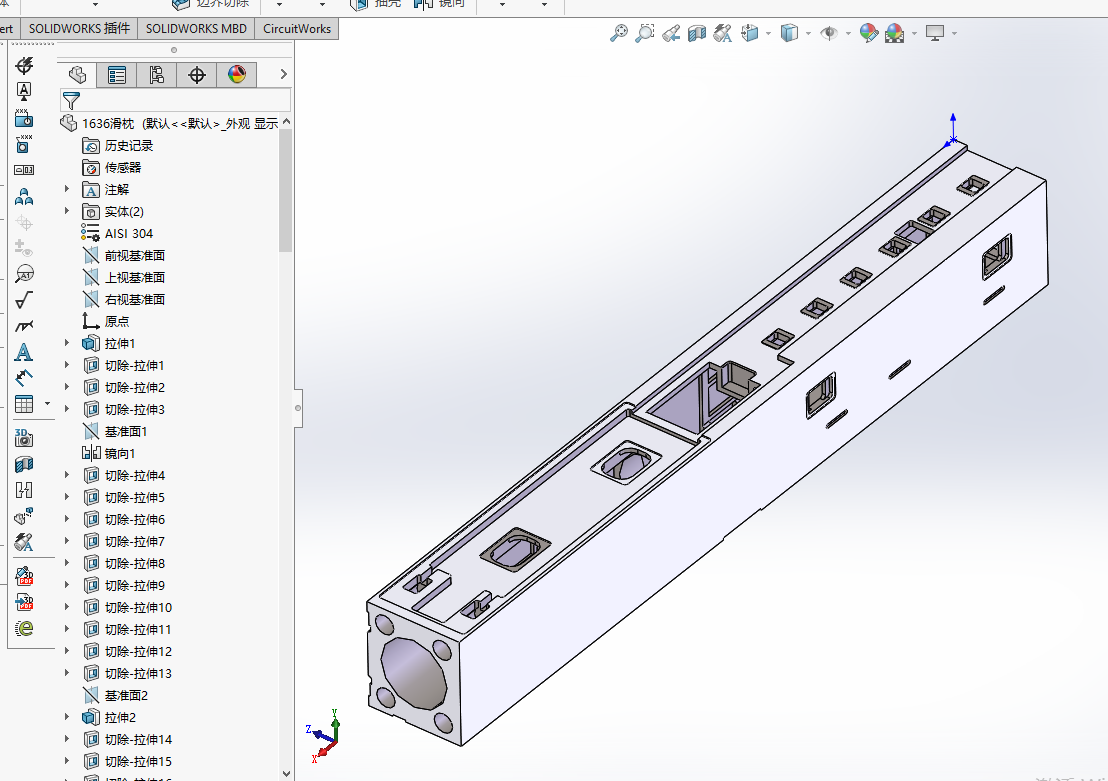Expand the 实体(2) tree node
The height and width of the screenshot is (781, 1108).
[67, 211]
